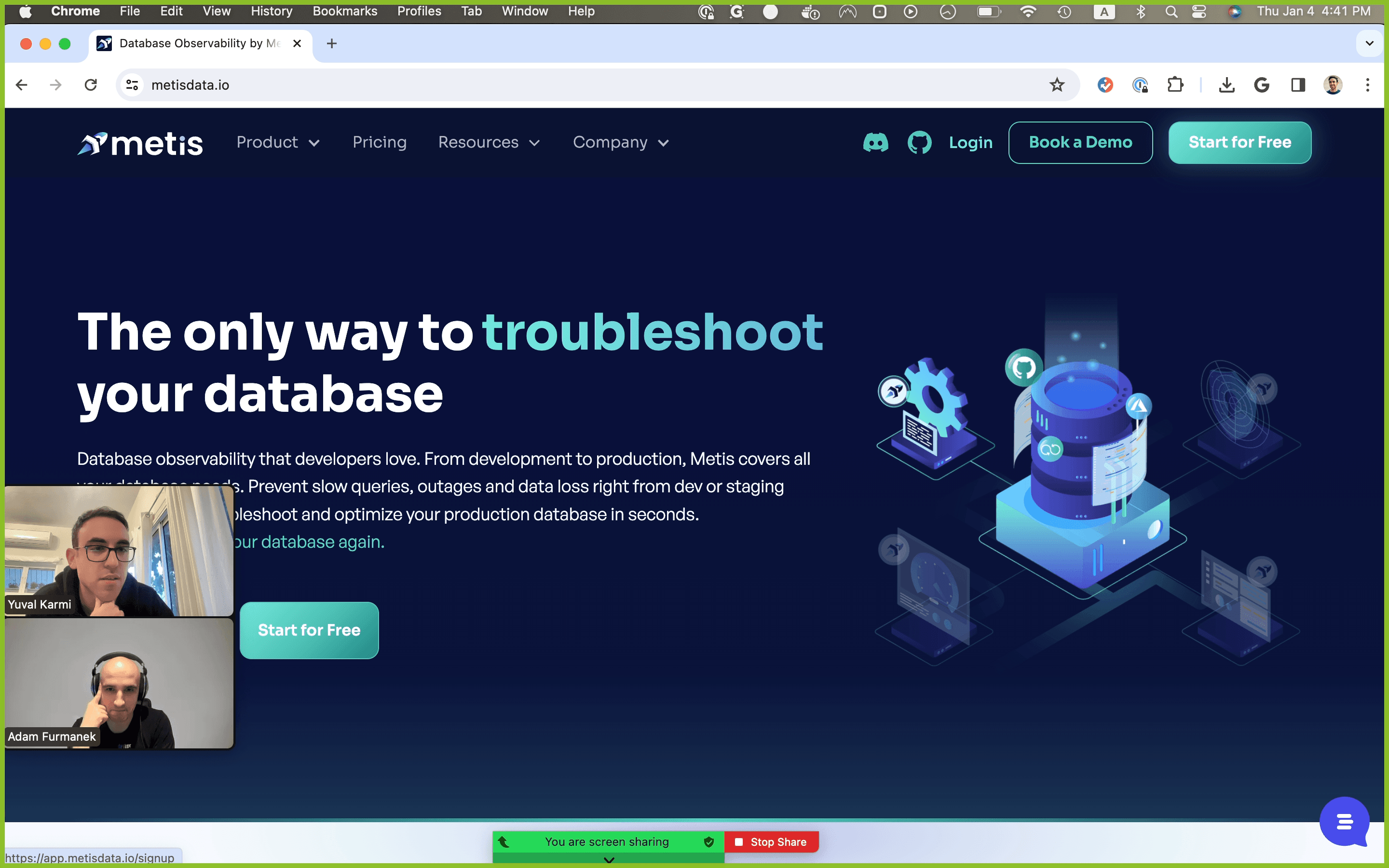This screenshot has width=1389, height=868.
Task: Open the Help menu
Action: [581, 12]
